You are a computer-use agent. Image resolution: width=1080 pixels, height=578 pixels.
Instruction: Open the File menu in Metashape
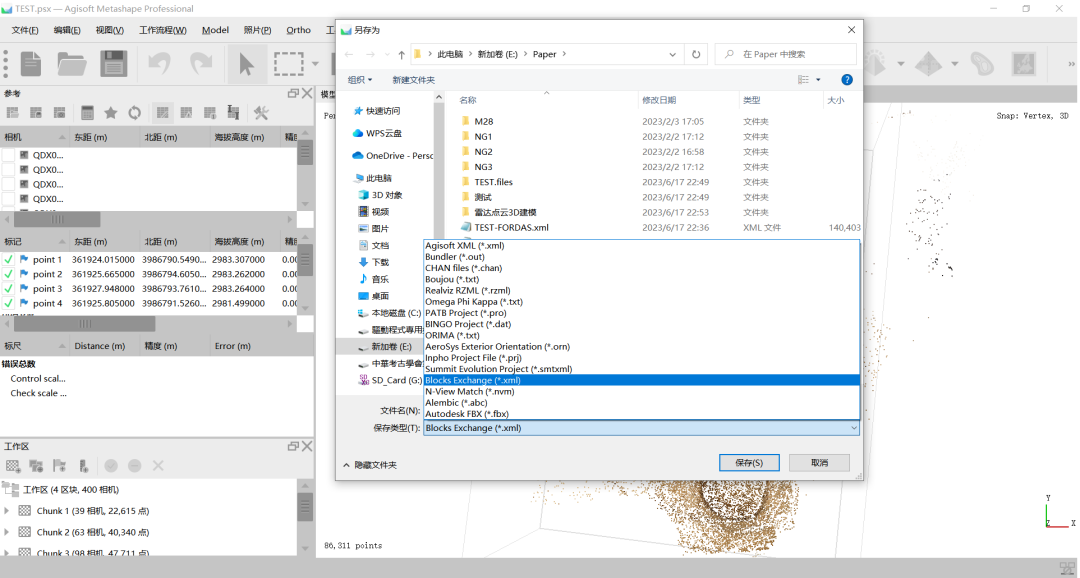[x=25, y=30]
